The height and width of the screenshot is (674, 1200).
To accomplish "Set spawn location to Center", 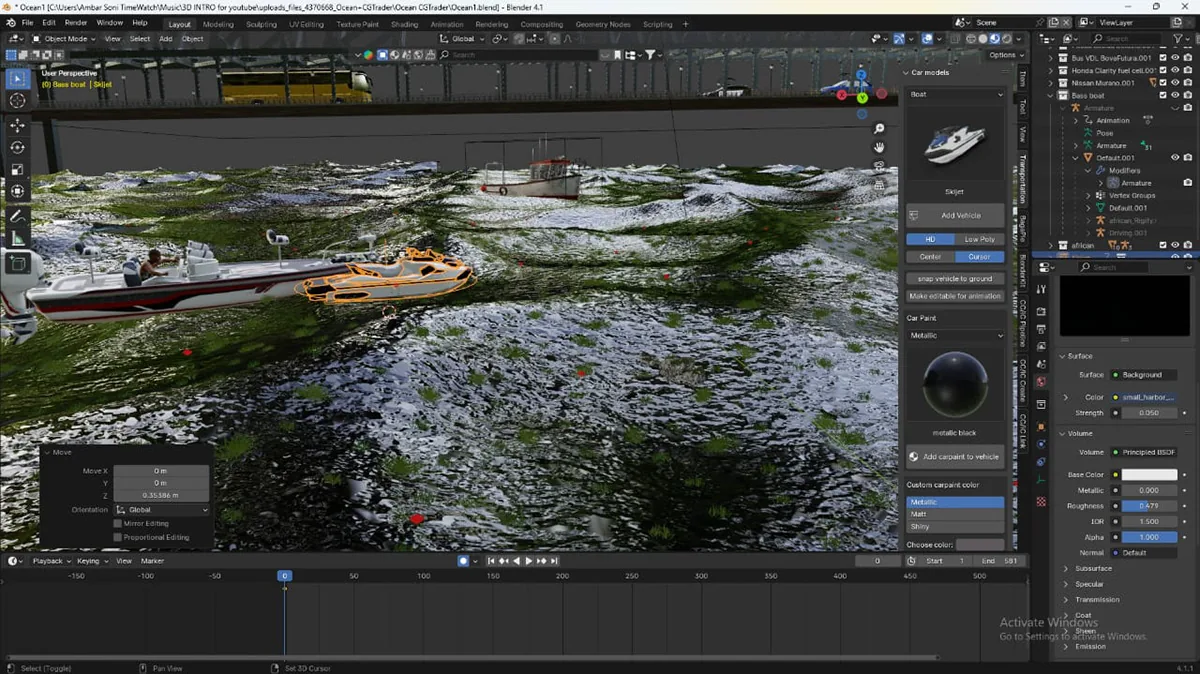I will point(930,257).
